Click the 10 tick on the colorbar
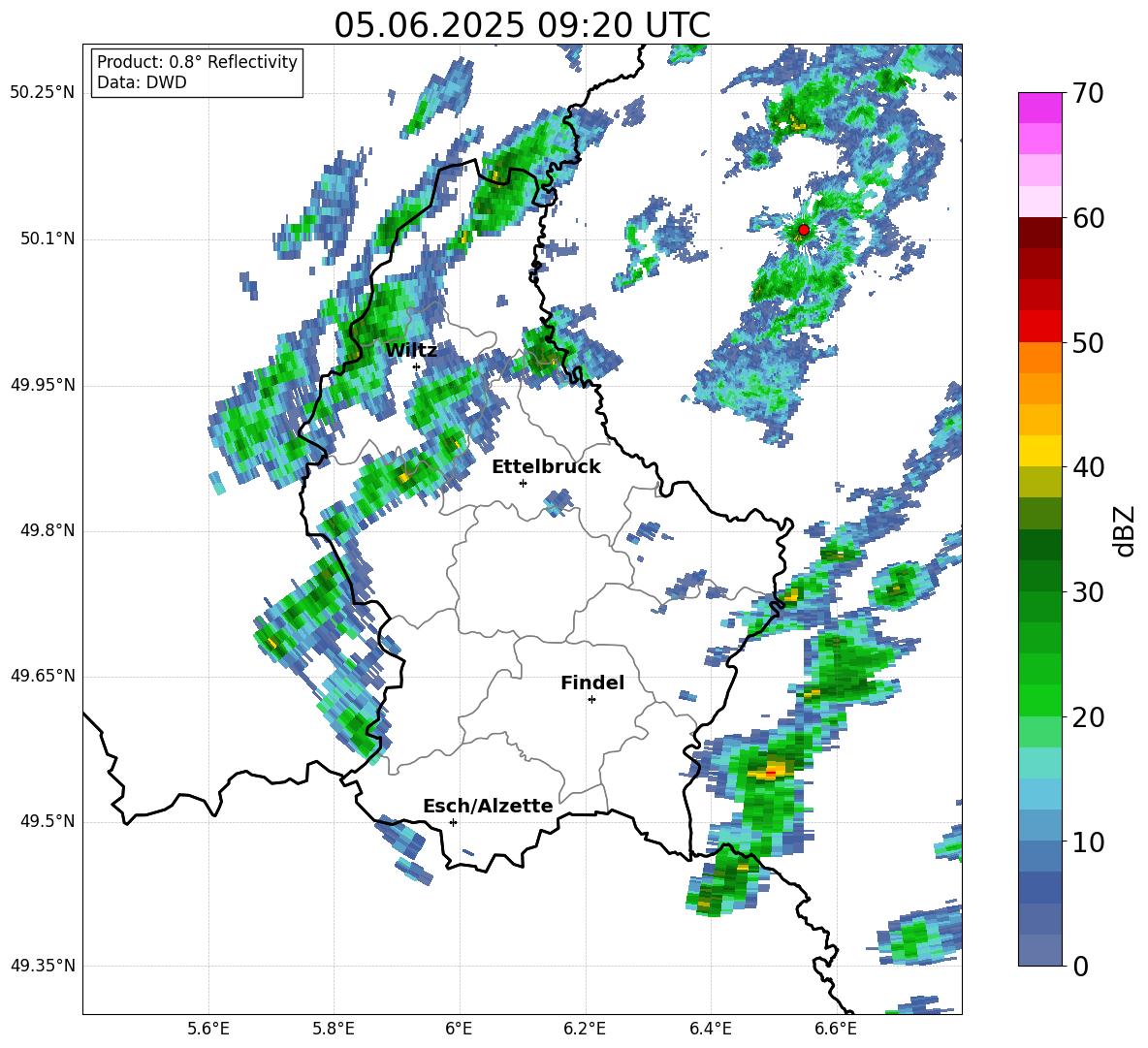Image resolution: width=1148 pixels, height=1048 pixels. click(1088, 842)
